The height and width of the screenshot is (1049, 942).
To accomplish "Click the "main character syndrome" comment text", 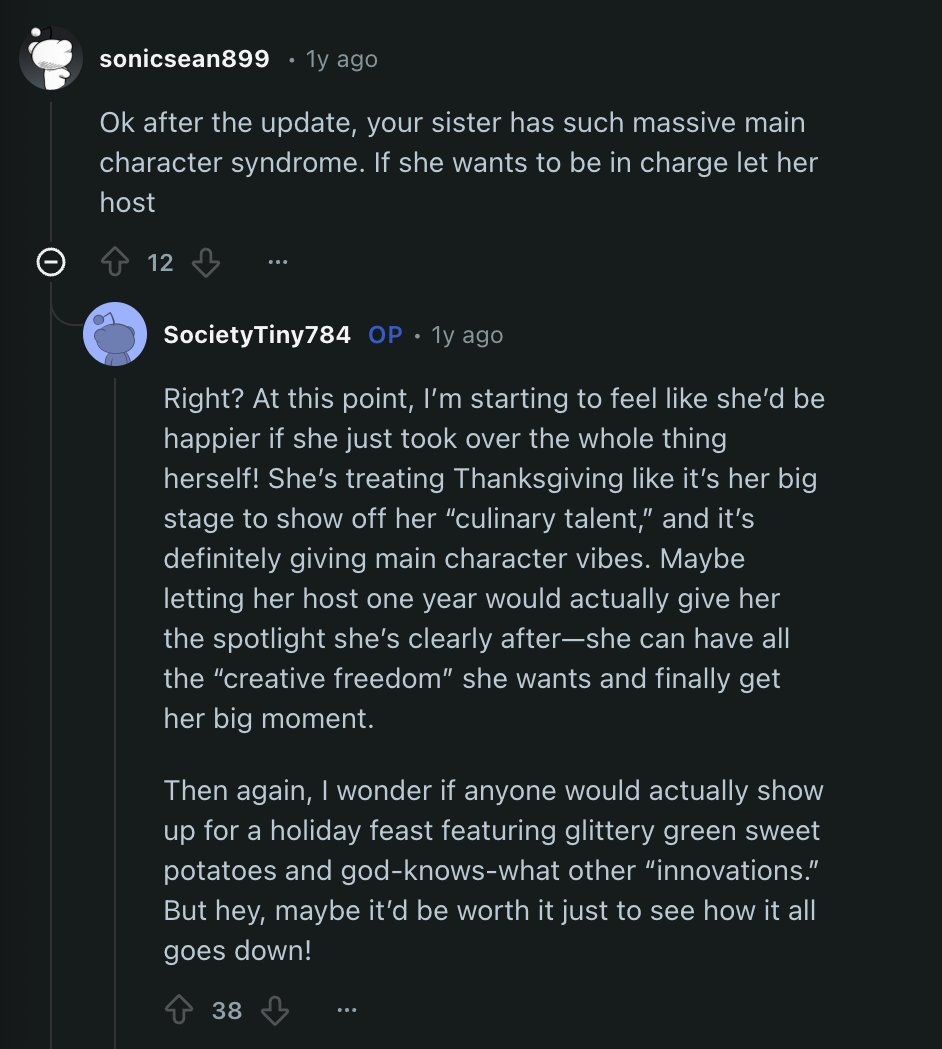I will pyautogui.click(x=457, y=163).
